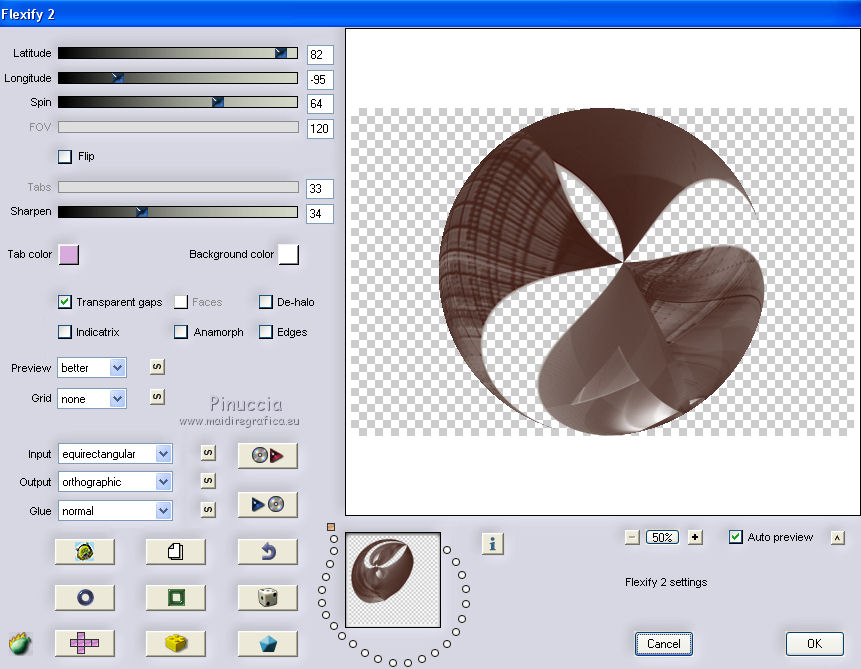Click the Tabs value field
The width and height of the screenshot is (861, 669).
click(320, 189)
